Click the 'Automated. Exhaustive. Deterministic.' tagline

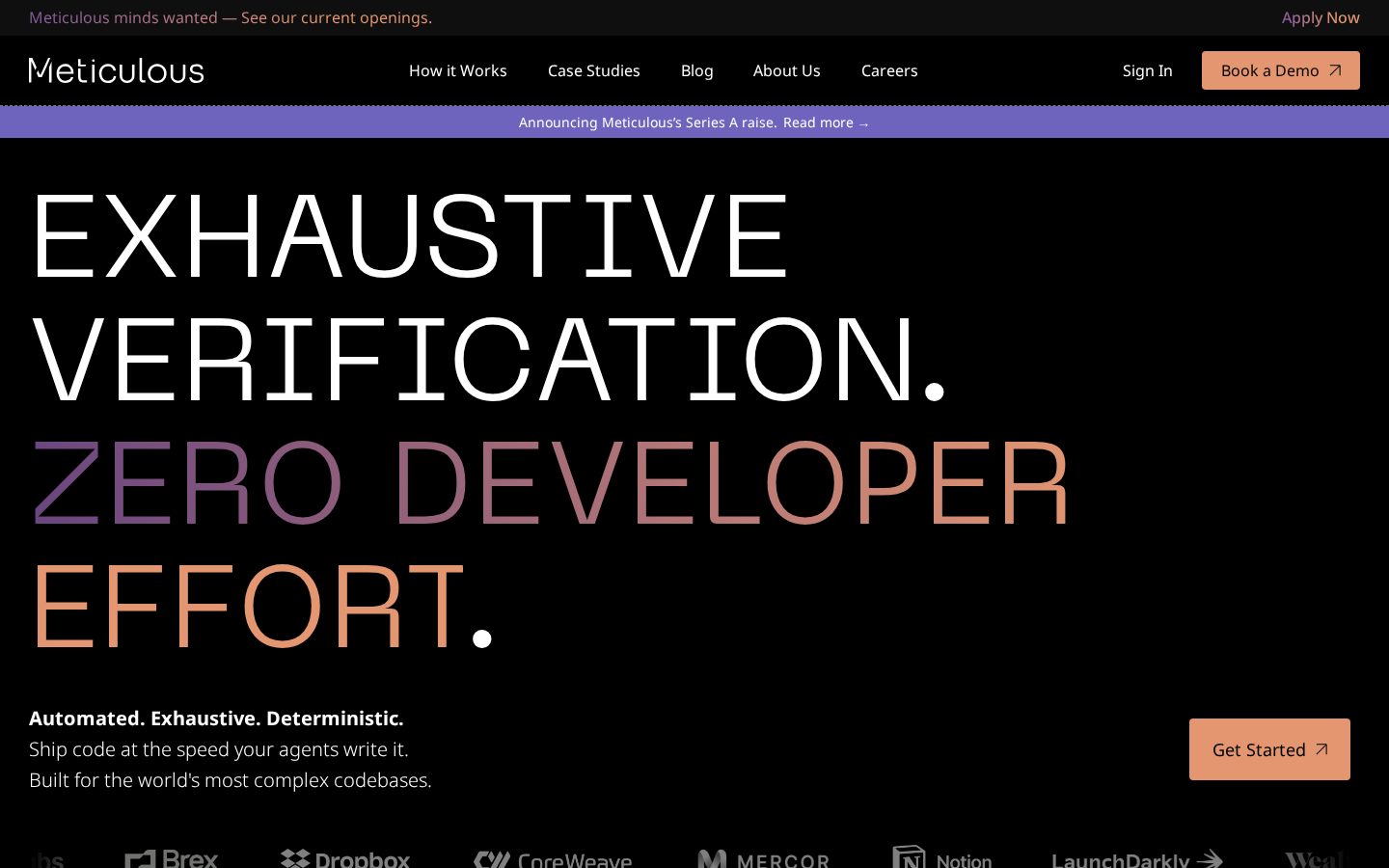216,719
